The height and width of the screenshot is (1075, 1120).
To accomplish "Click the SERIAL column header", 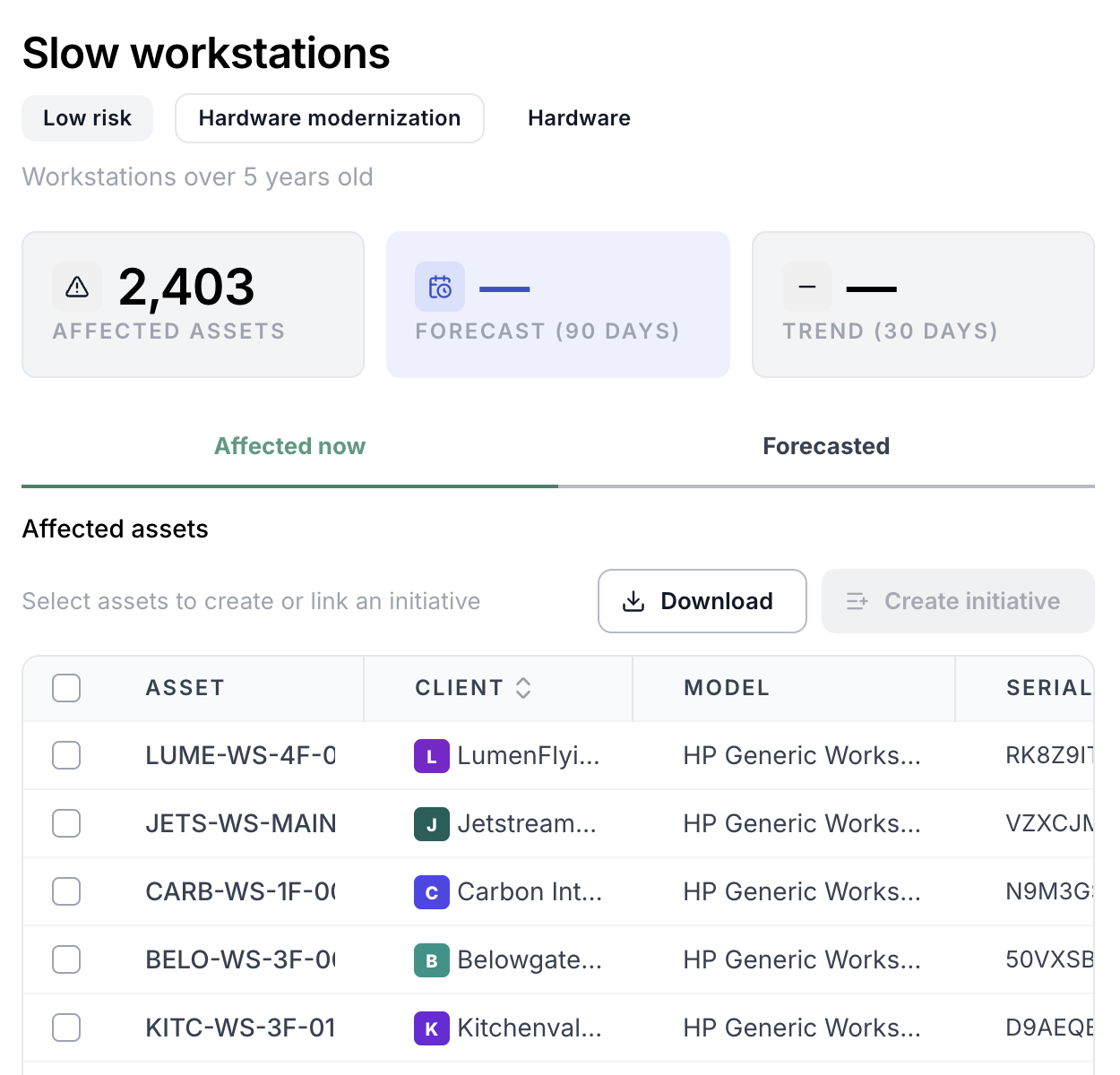I will tap(1048, 688).
